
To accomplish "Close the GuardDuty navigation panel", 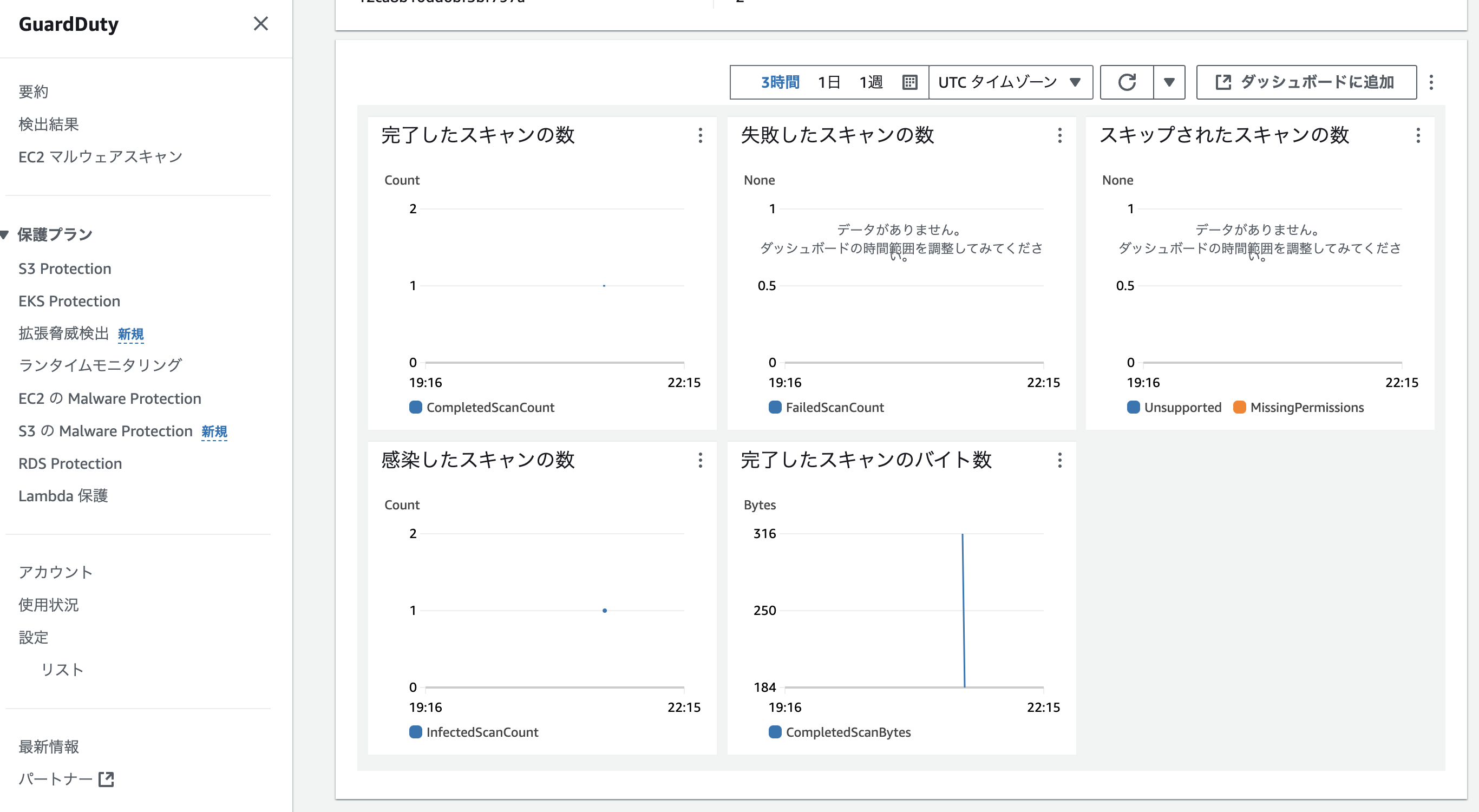I will (260, 23).
